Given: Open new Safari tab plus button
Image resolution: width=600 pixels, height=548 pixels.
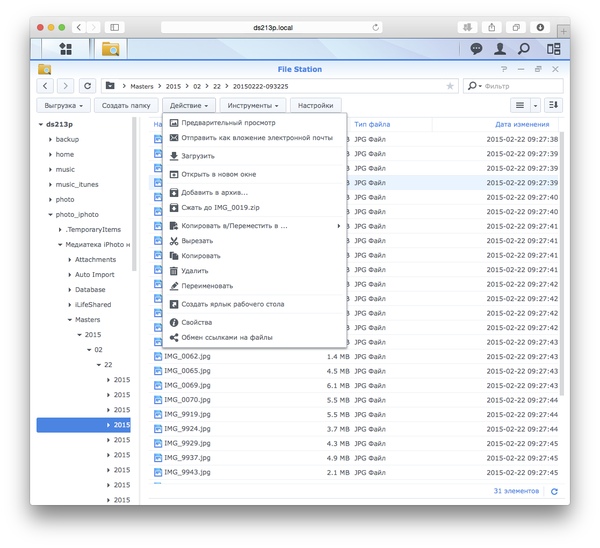Looking at the screenshot, I should tap(564, 31).
